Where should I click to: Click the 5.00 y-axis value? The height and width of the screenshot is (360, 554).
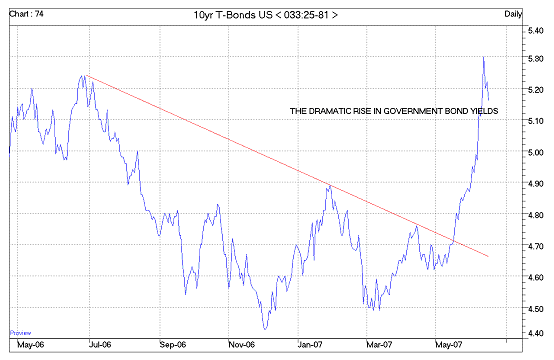[x=535, y=152]
